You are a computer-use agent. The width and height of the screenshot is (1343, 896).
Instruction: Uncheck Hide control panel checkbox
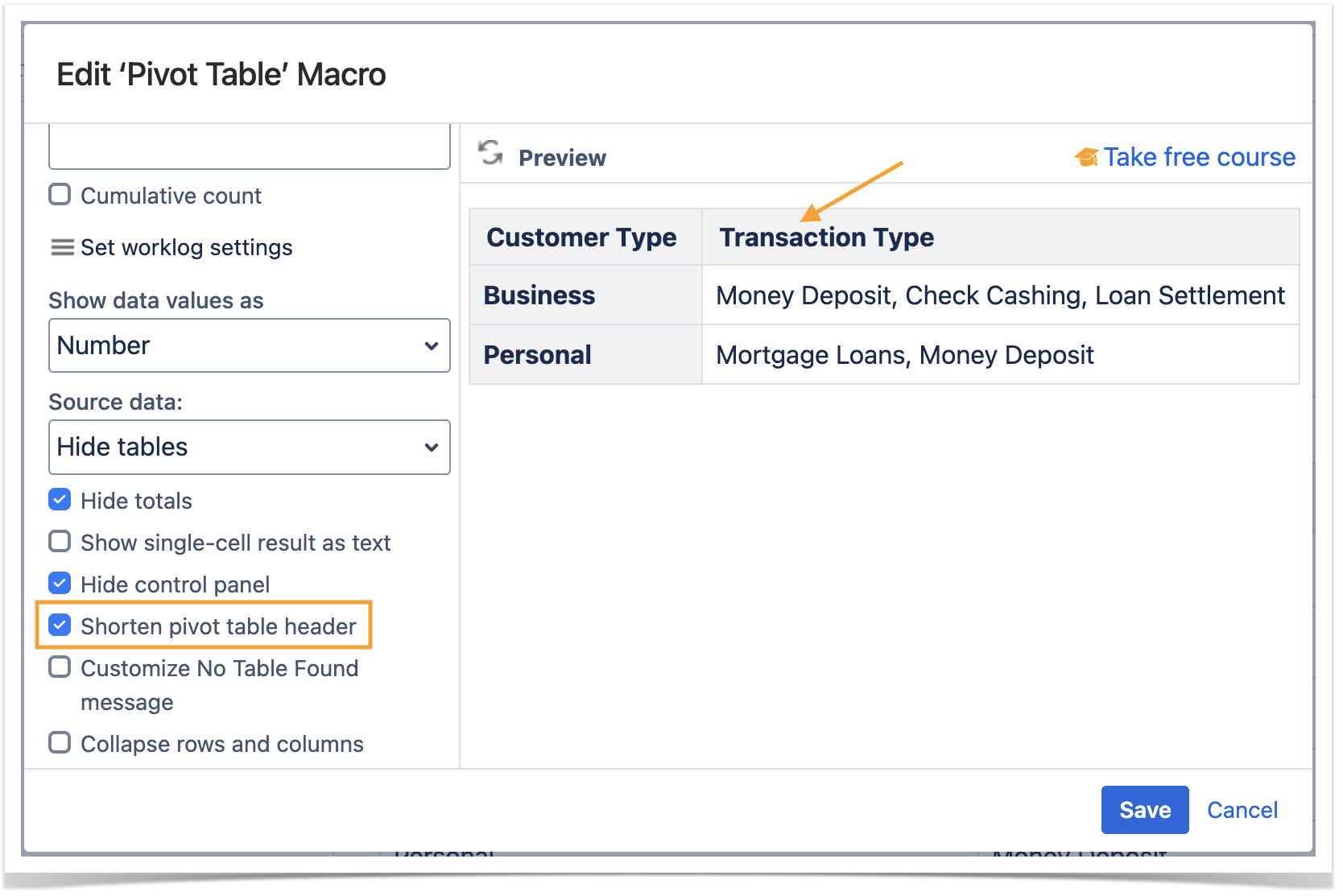(x=60, y=584)
